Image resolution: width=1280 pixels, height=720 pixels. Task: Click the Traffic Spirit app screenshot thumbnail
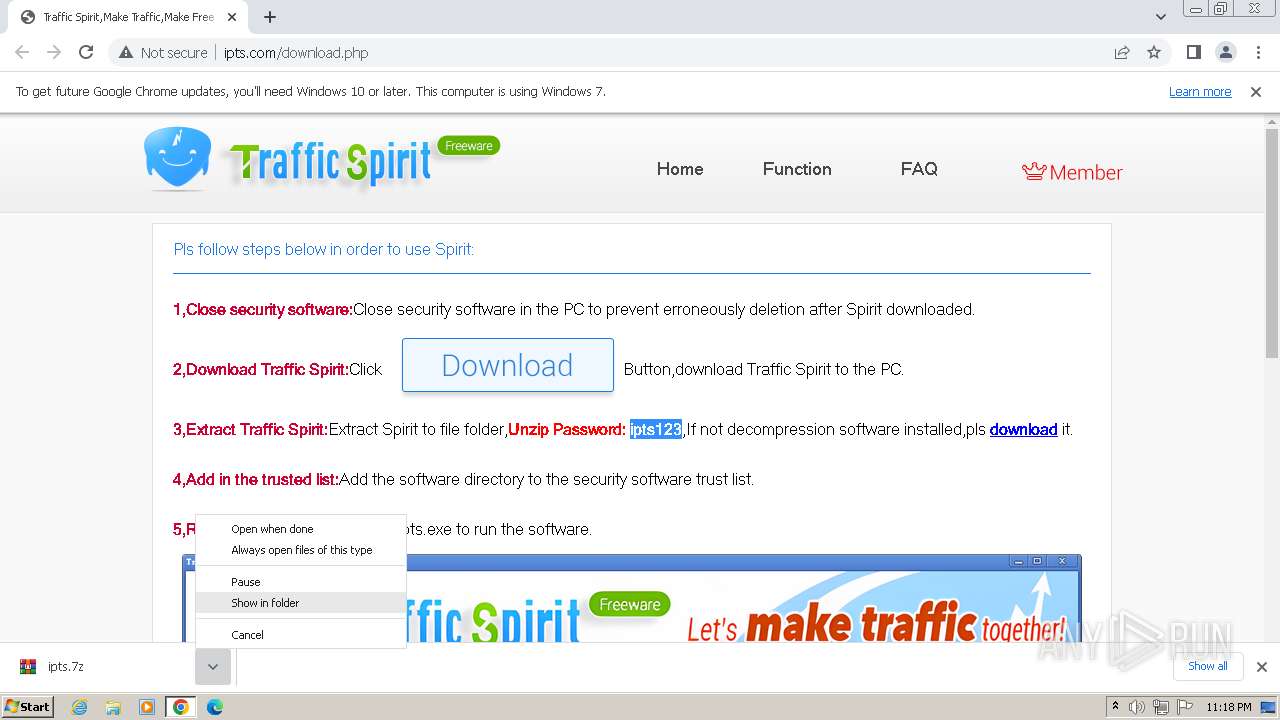[631, 598]
